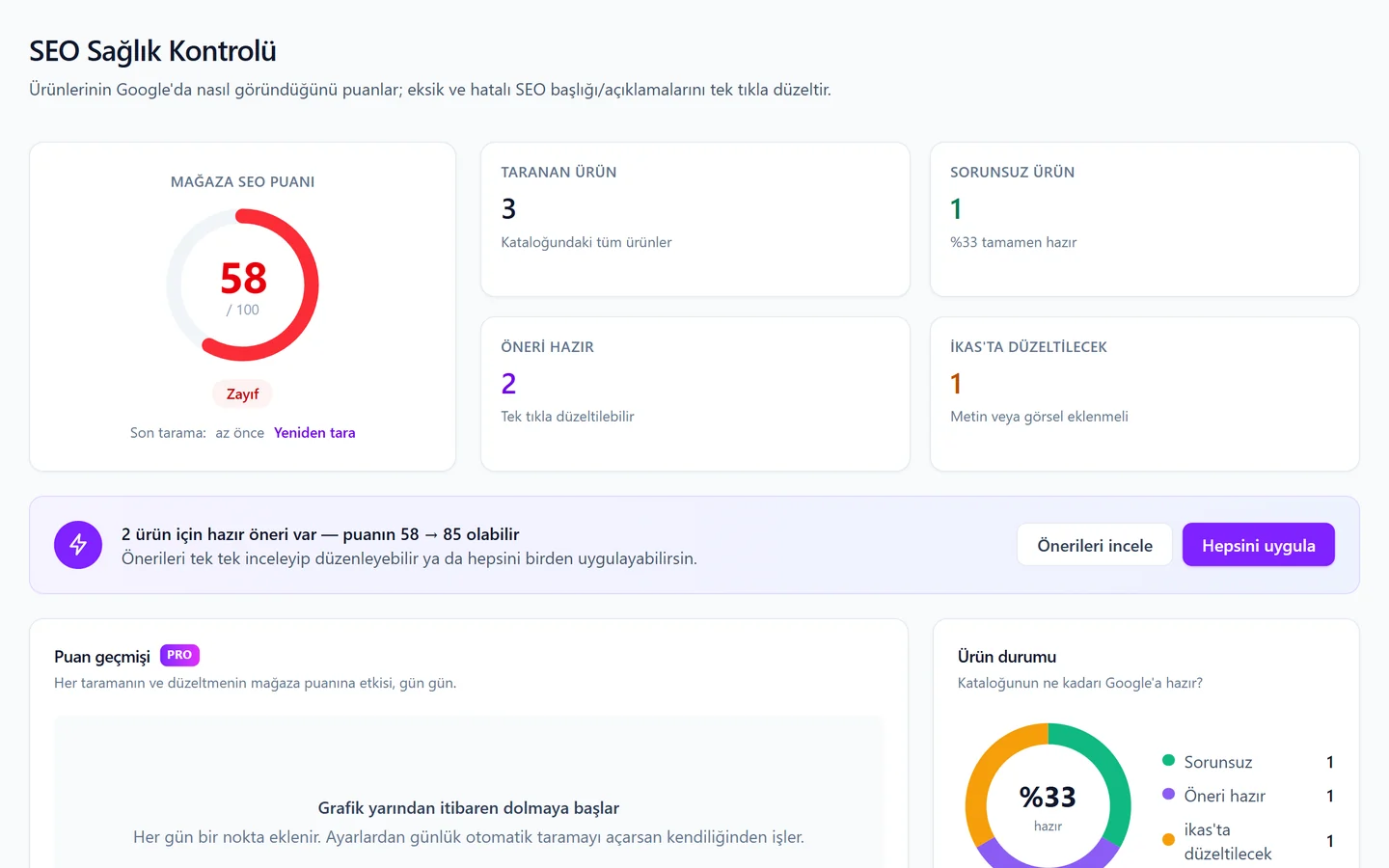This screenshot has width=1389, height=868.
Task: Click 'Metin veya görsel eklenmeli' text
Action: coord(1039,417)
